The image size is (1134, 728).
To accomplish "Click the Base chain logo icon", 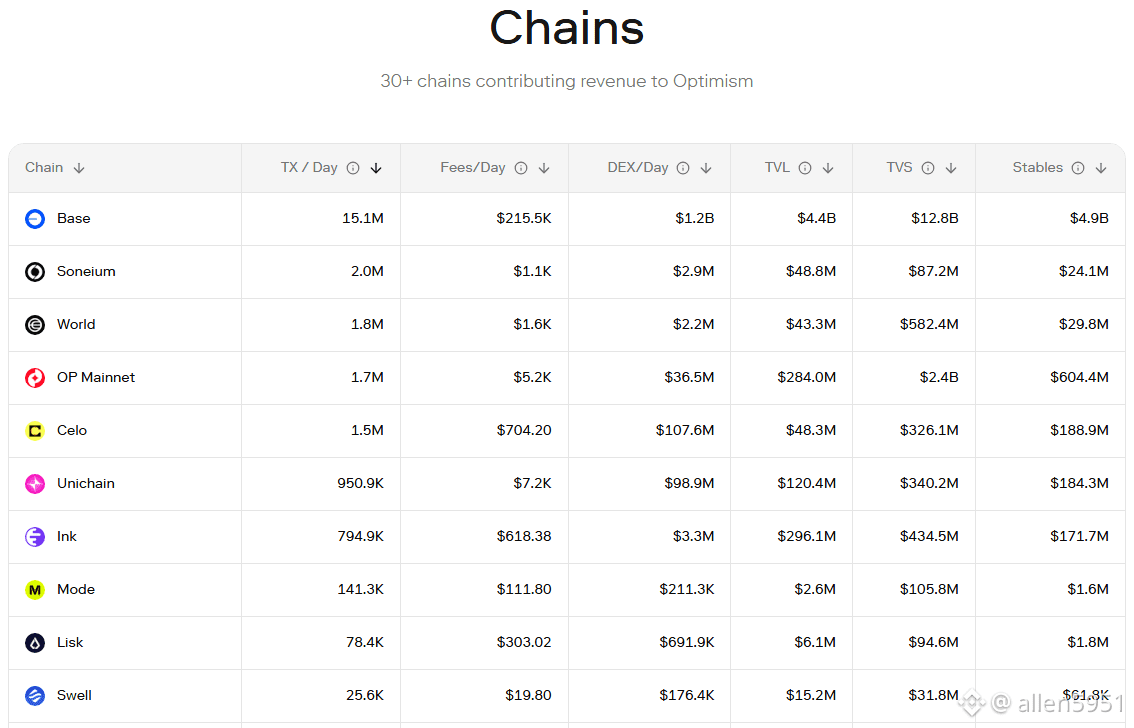I will [35, 219].
